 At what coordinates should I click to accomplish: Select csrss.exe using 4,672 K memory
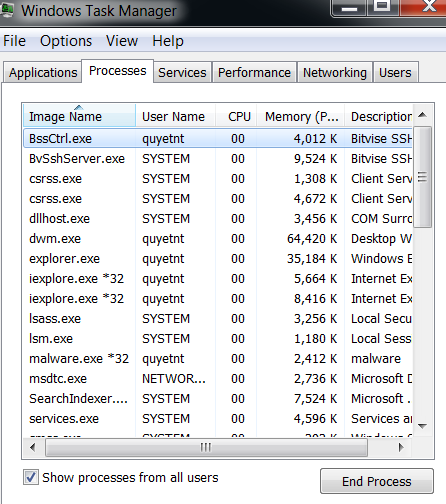pyautogui.click(x=218, y=199)
